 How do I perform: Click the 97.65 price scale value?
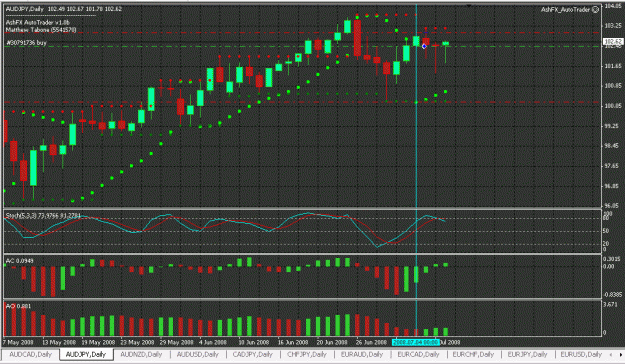[x=613, y=166]
